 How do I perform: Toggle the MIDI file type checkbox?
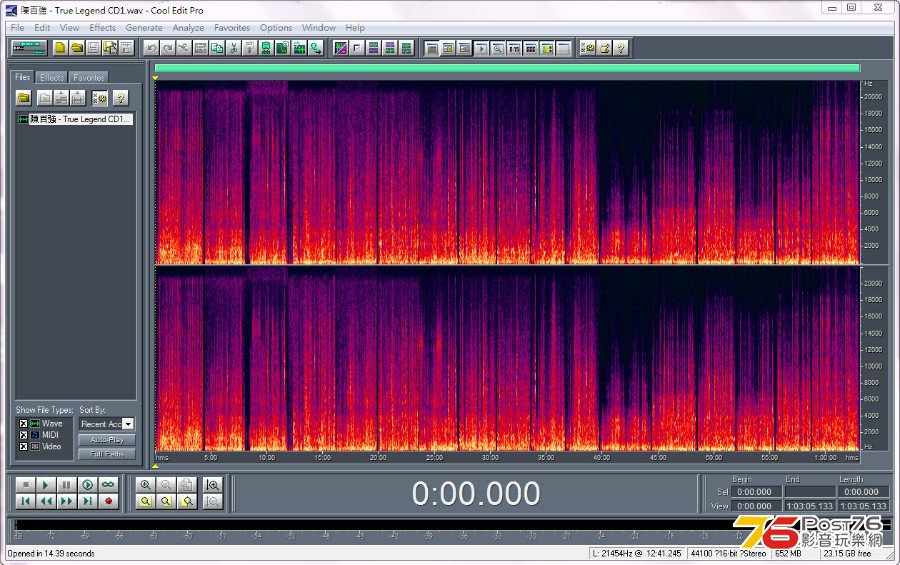pos(24,435)
